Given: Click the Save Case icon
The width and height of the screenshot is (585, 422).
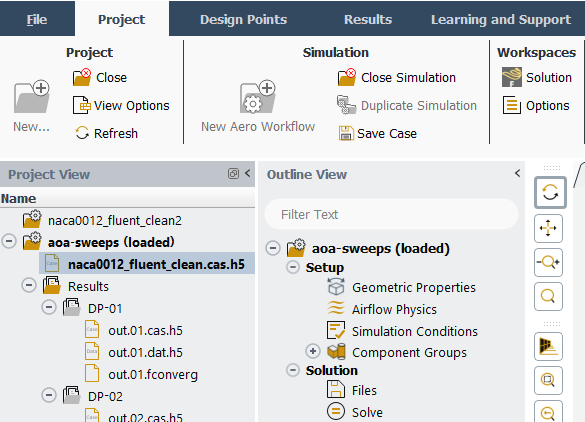Looking at the screenshot, I should tap(346, 133).
